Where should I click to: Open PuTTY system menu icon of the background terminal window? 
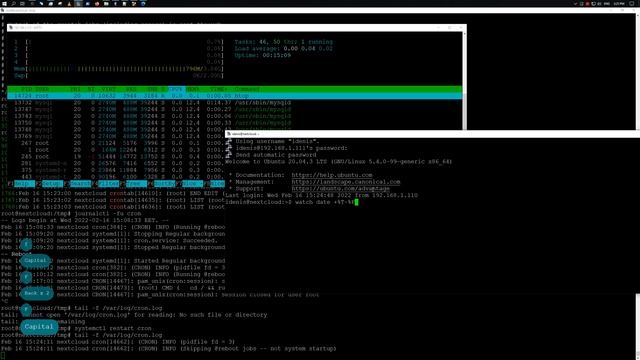point(3,10)
